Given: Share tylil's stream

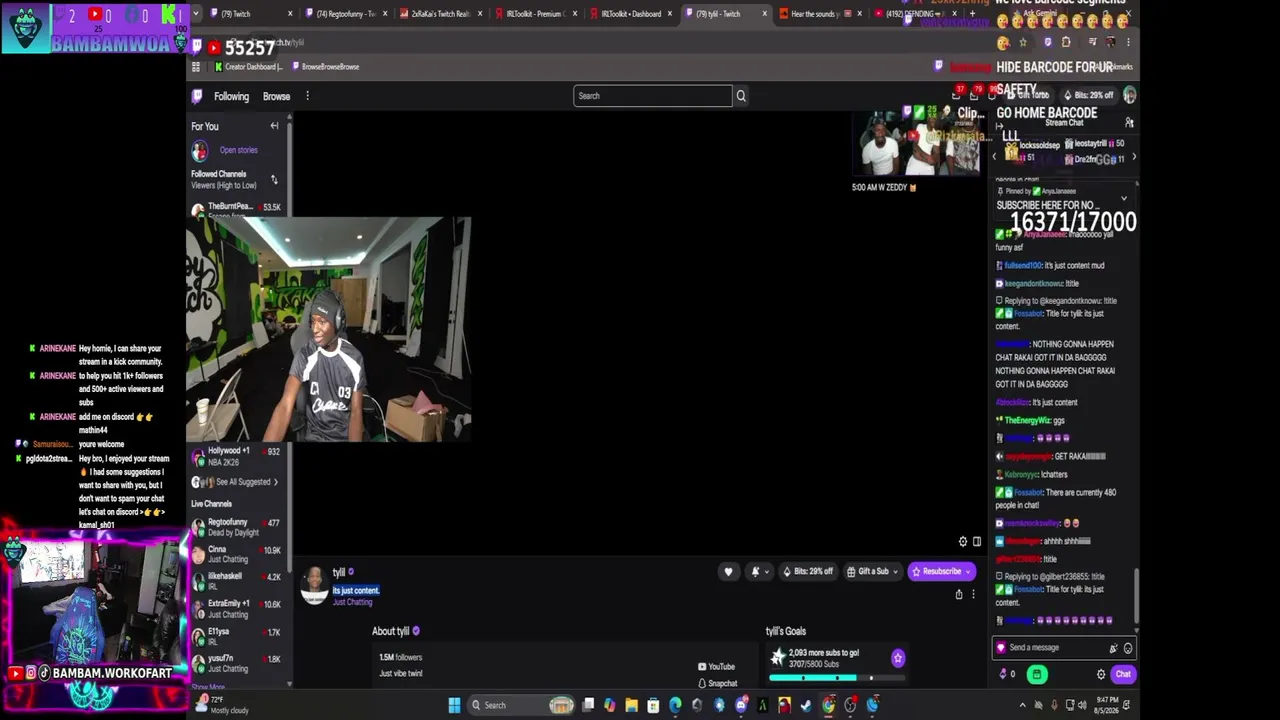Looking at the screenshot, I should tap(958, 594).
